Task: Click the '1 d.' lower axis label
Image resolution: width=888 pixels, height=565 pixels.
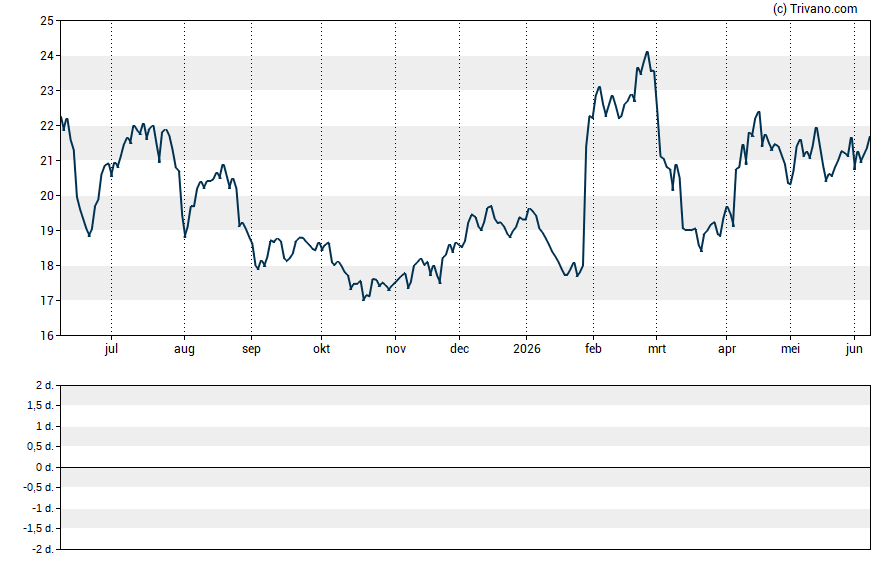Action: [45, 426]
